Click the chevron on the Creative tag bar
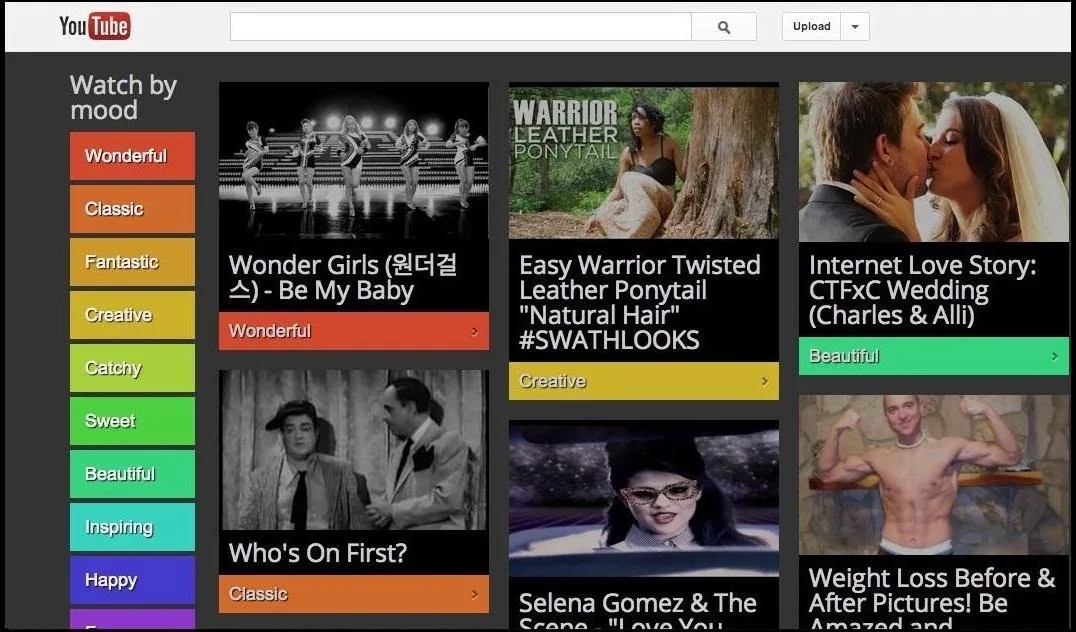Screen dimensions: 1076x632 (764, 381)
